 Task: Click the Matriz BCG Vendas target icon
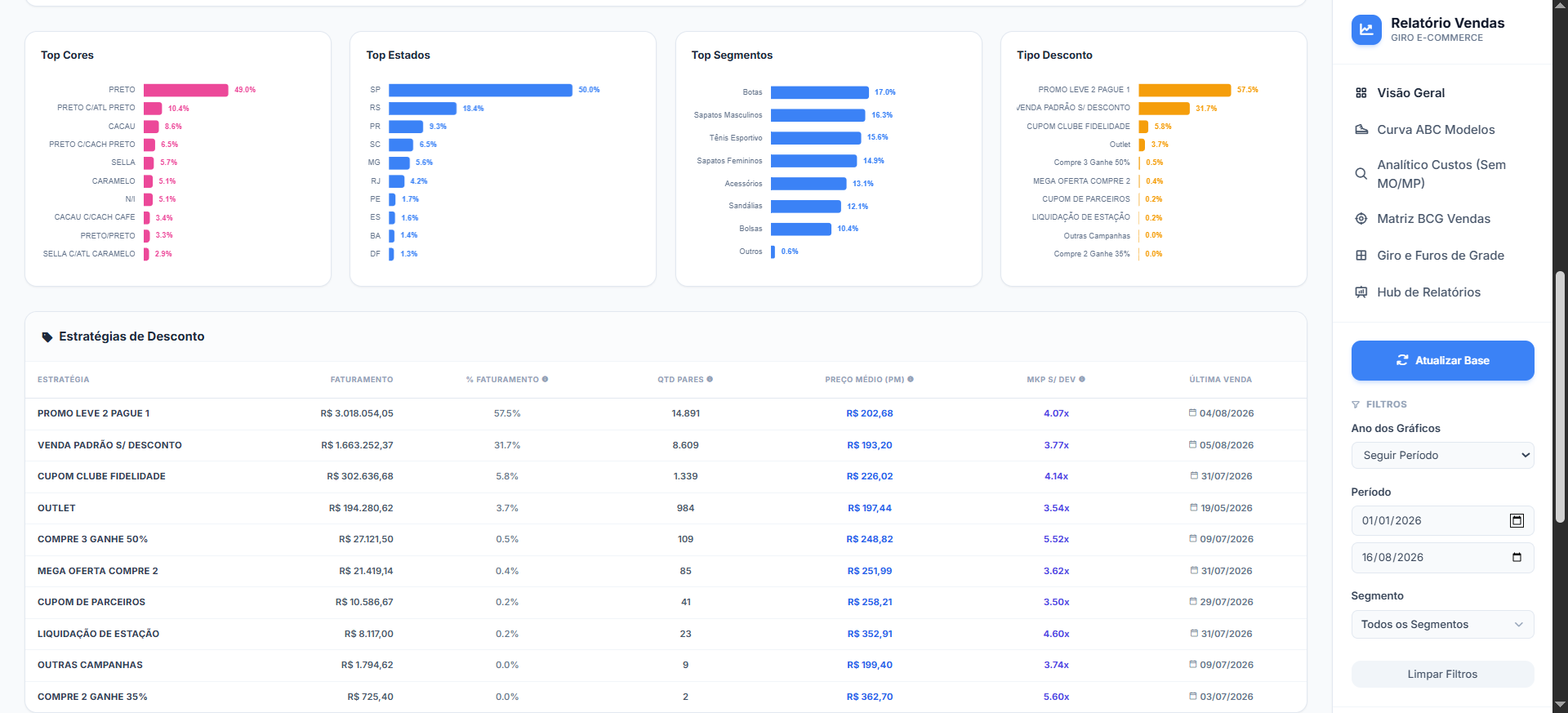point(1361,219)
